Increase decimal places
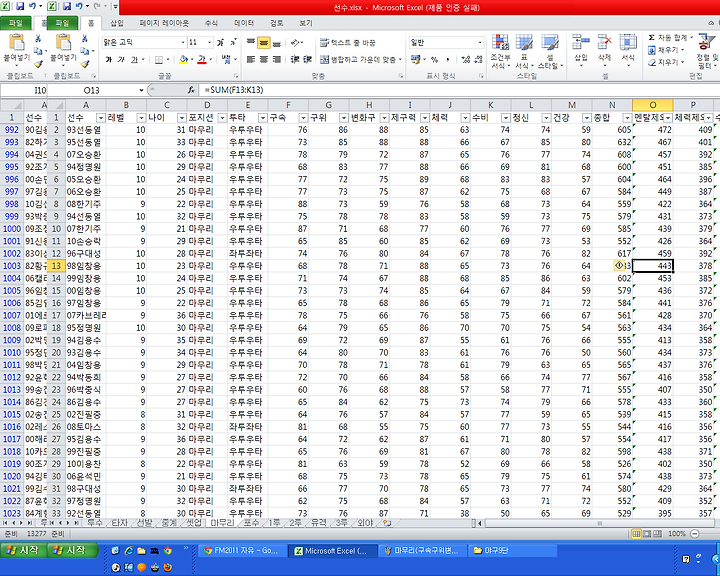 pos(466,59)
